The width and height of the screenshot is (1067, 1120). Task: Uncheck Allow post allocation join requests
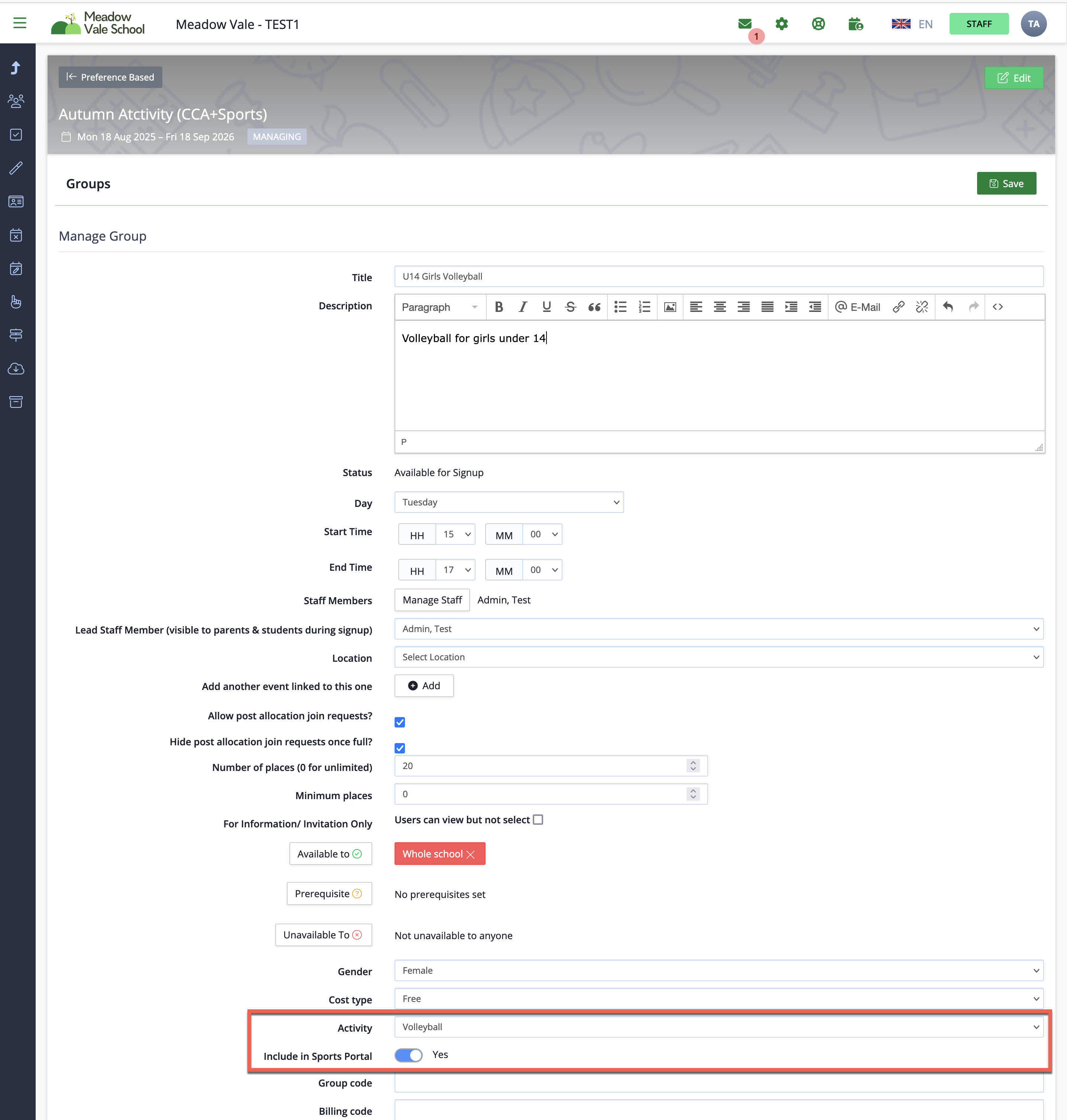[400, 722]
